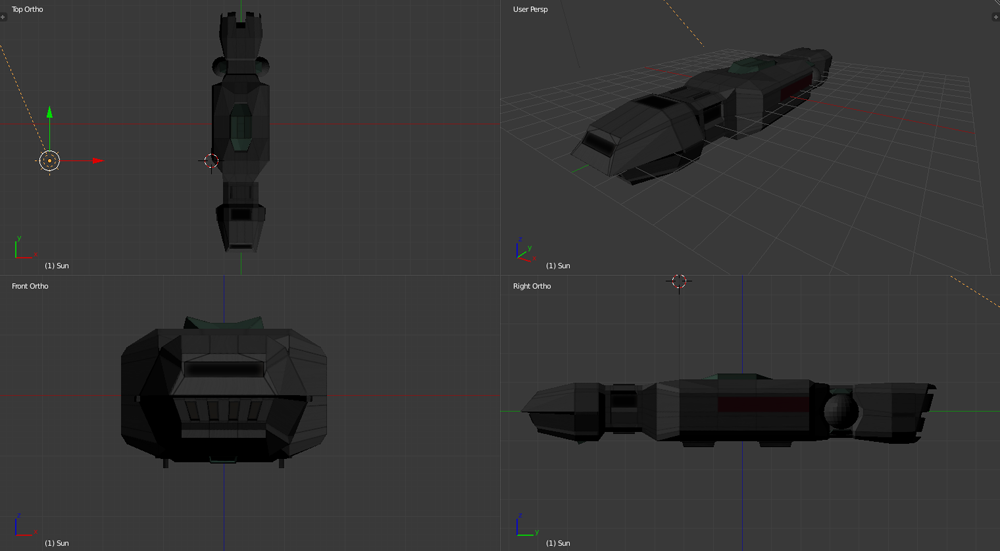
Task: Click the axis orientation gizmo in Right Ortho
Action: [x=527, y=525]
